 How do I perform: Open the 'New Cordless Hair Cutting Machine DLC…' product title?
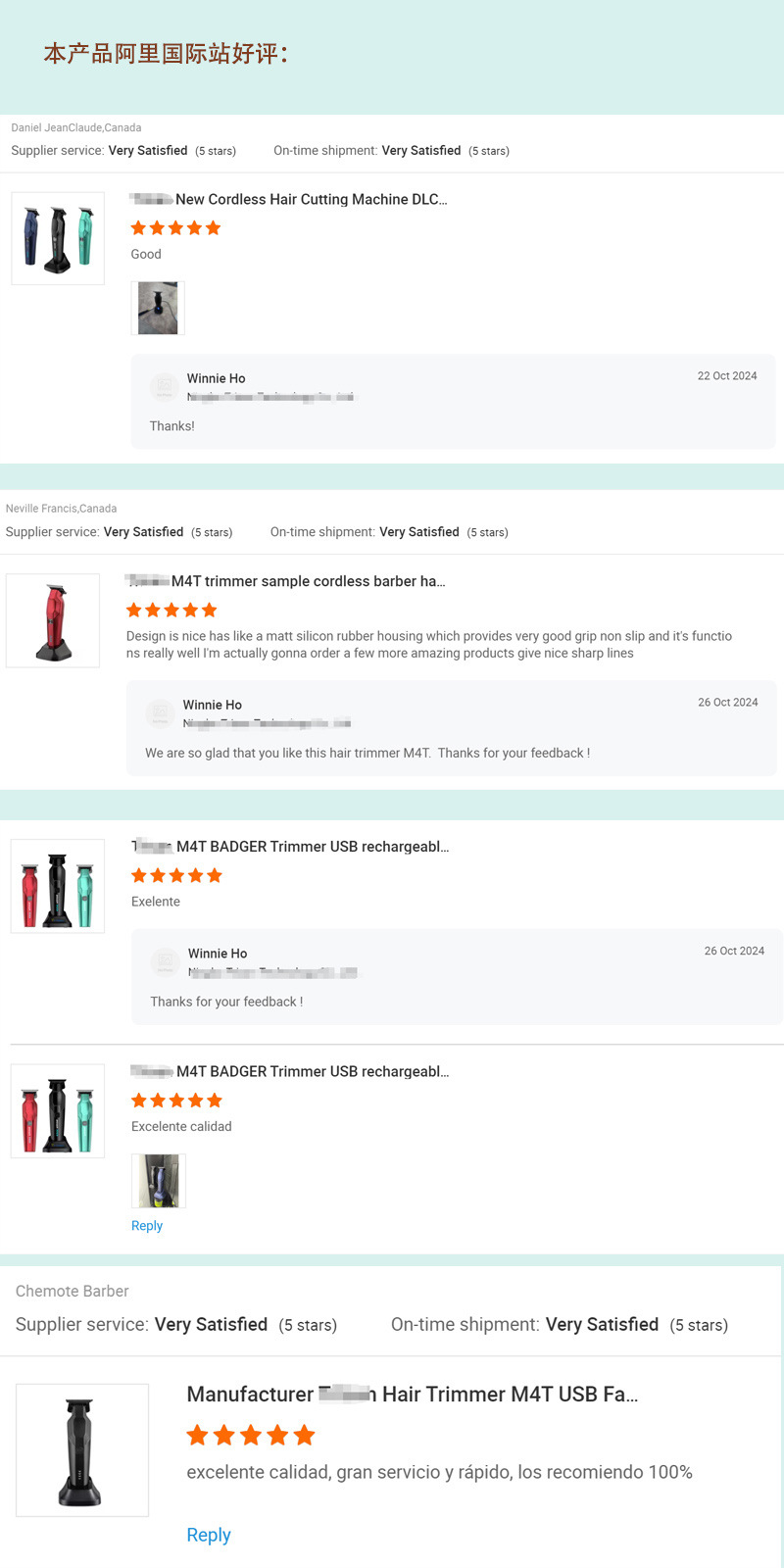[310, 199]
